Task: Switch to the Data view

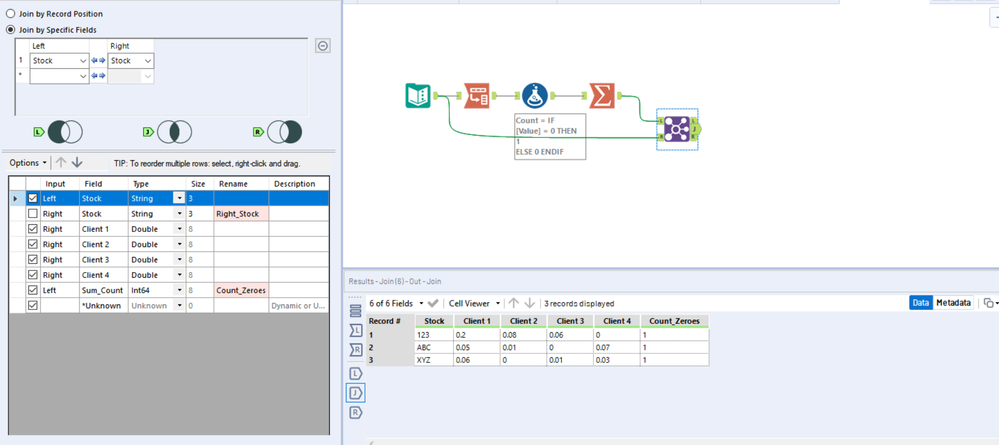Action: coord(921,303)
